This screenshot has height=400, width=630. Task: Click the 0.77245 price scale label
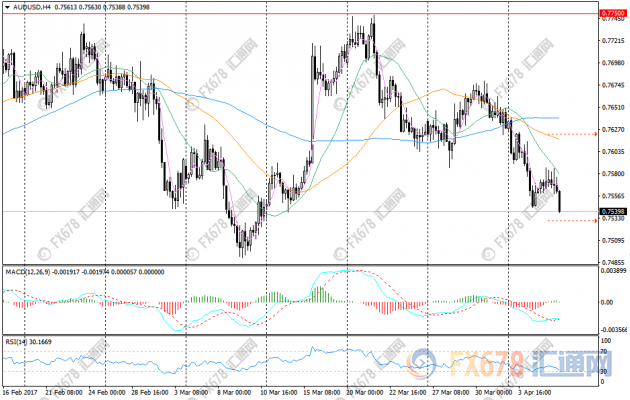pyautogui.click(x=613, y=41)
